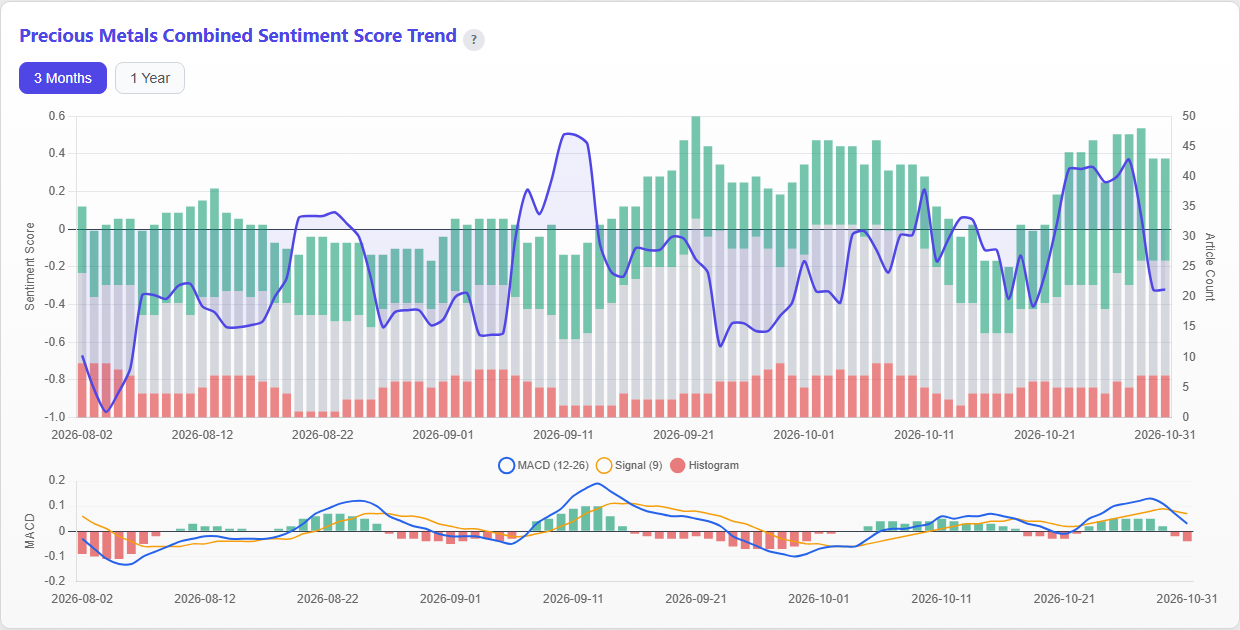Switch to the 1 Year range
The image size is (1240, 630).
click(x=150, y=78)
